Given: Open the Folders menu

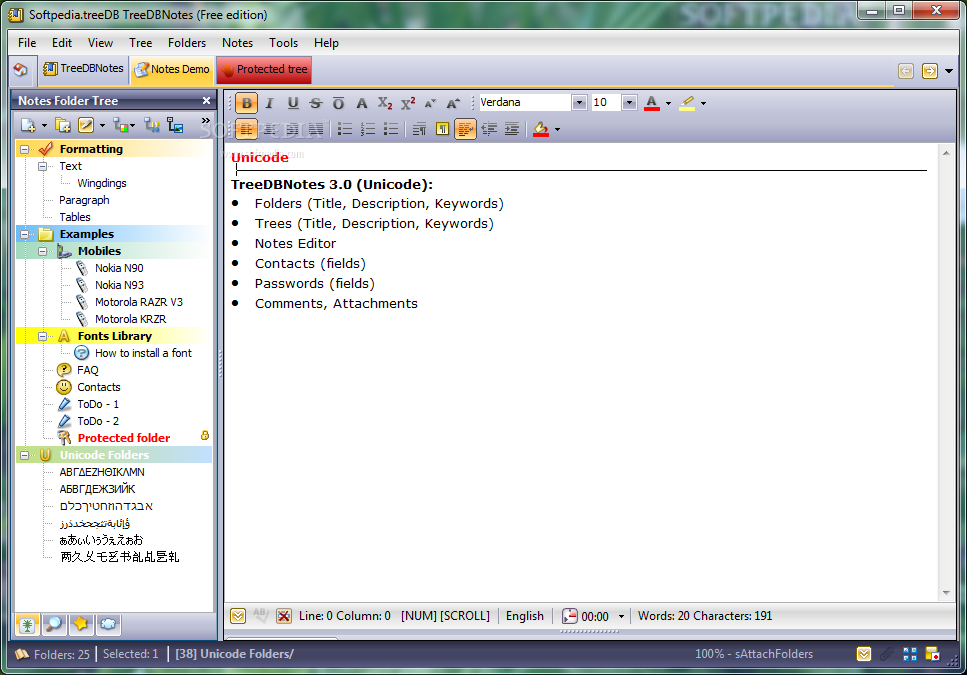Looking at the screenshot, I should [186, 43].
